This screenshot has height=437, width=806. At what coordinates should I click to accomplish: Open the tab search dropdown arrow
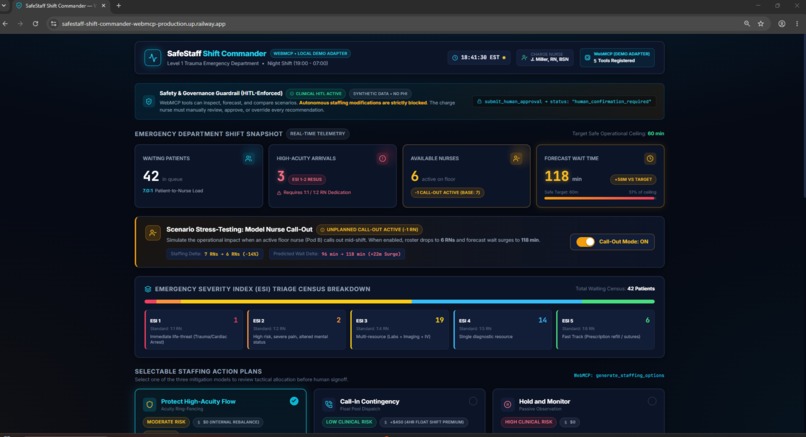[x=5, y=6]
